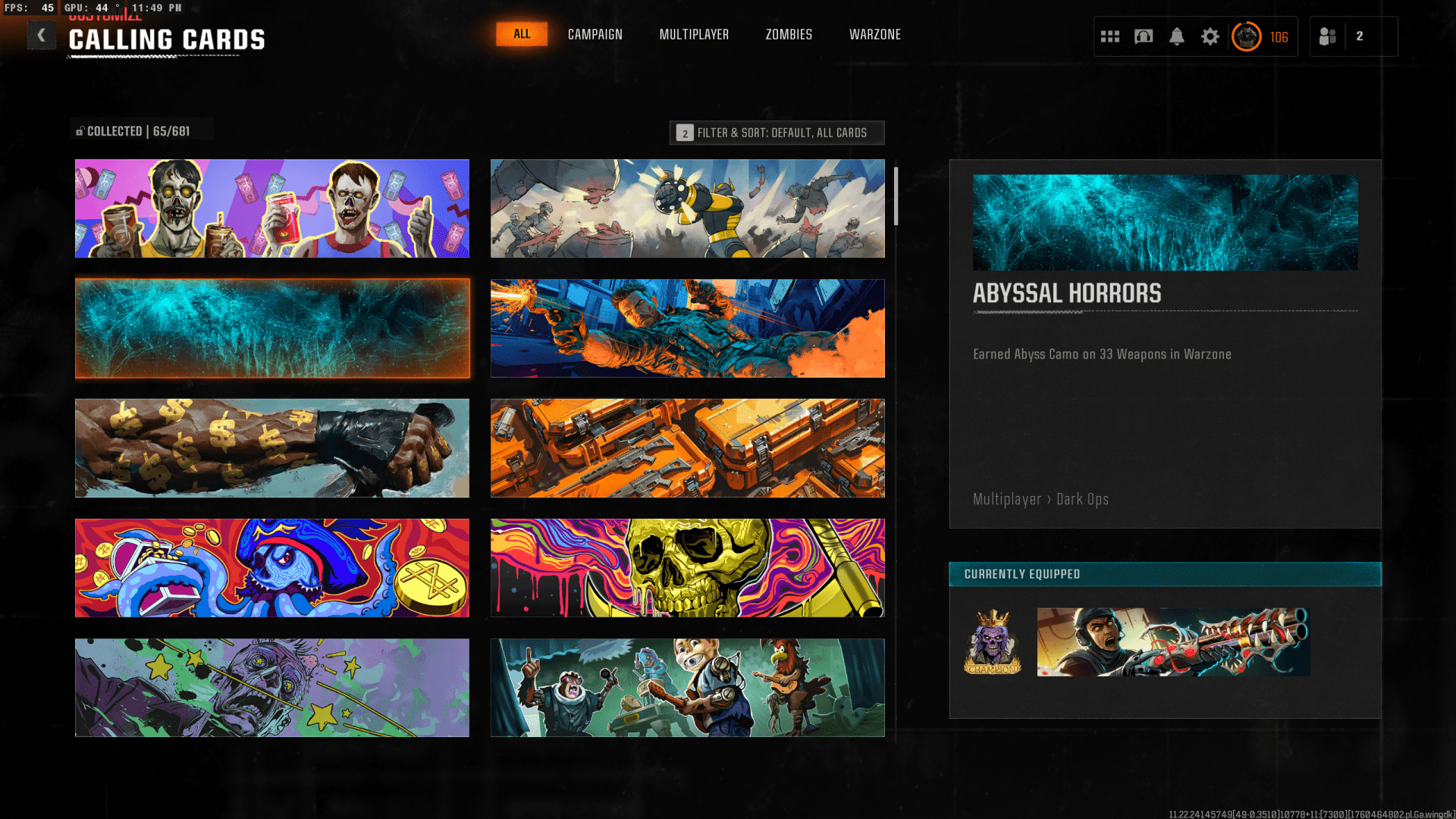Switch to the Campaign tab

click(595, 35)
